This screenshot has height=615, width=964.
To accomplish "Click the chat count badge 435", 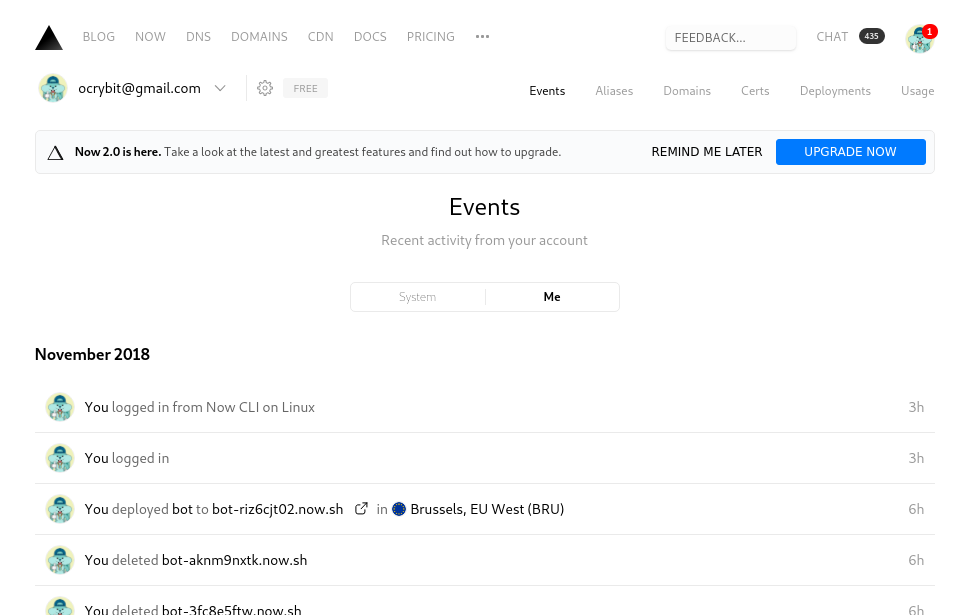I will coord(871,37).
